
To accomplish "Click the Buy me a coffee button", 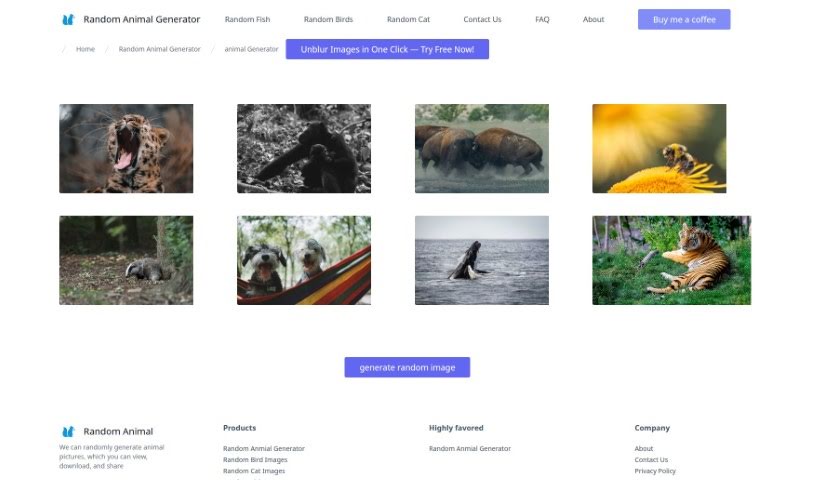I will click(x=684, y=19).
